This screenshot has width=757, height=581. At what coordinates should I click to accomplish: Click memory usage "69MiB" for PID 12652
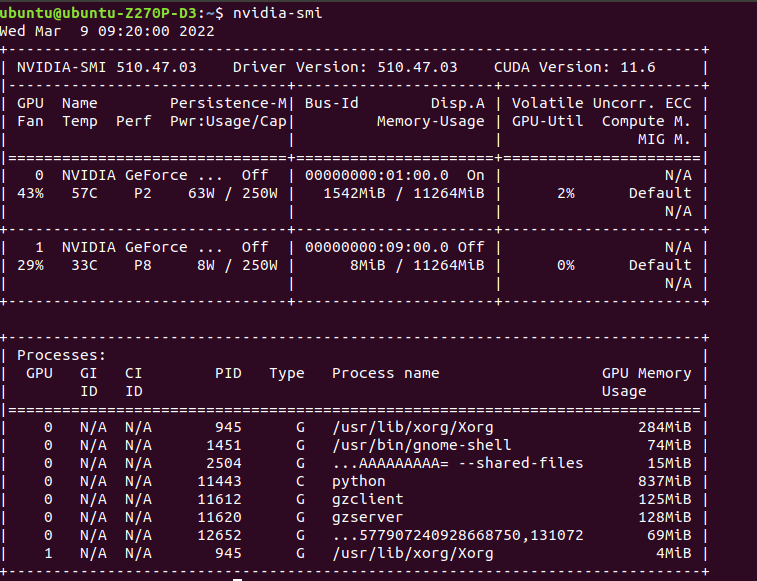pos(669,536)
